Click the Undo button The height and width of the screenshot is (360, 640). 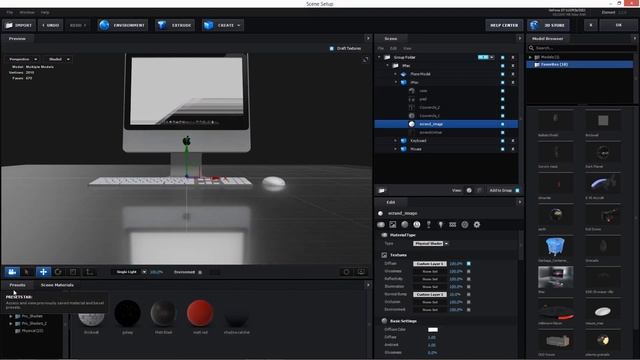tap(51, 25)
